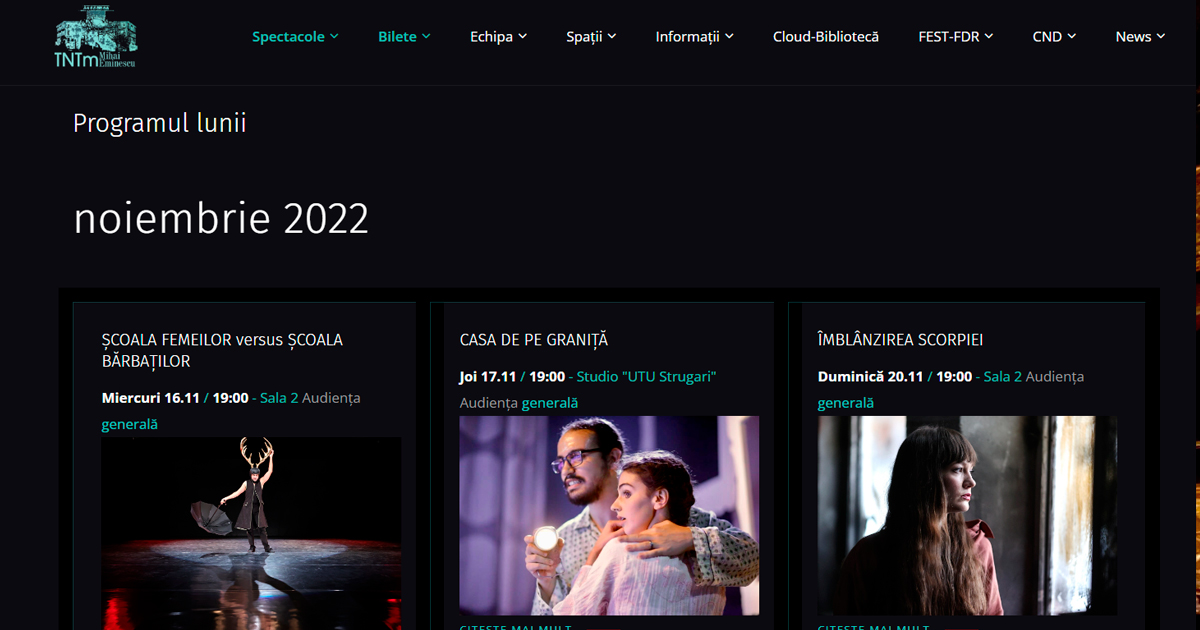Image resolution: width=1200 pixels, height=630 pixels.
Task: Open ÎMBLÂNZIREA SCORPIEI show title
Action: (x=900, y=340)
